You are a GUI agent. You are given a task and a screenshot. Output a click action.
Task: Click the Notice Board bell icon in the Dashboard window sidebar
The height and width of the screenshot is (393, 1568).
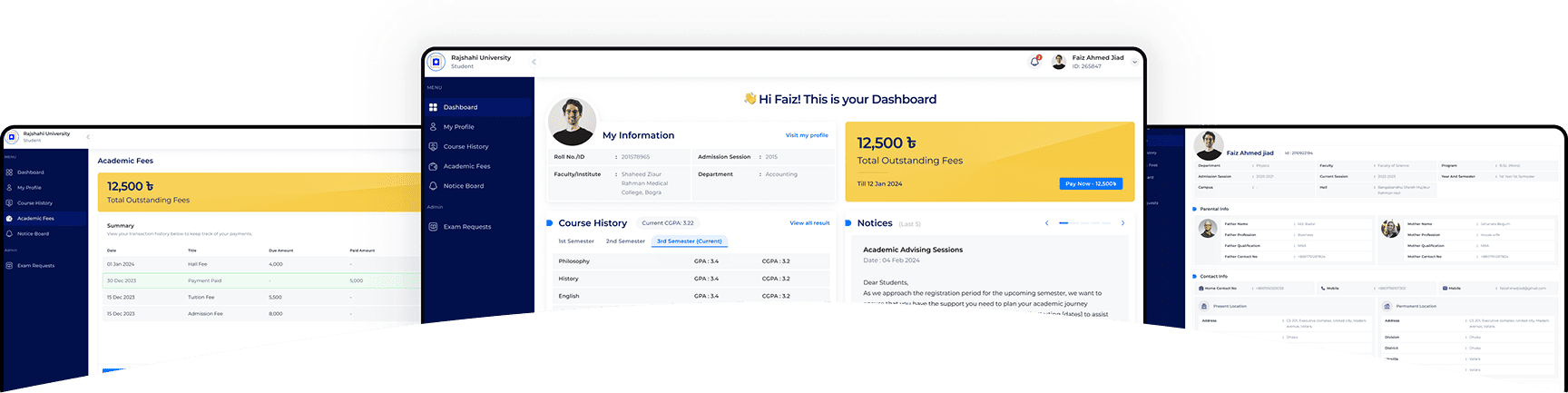pyautogui.click(x=434, y=186)
